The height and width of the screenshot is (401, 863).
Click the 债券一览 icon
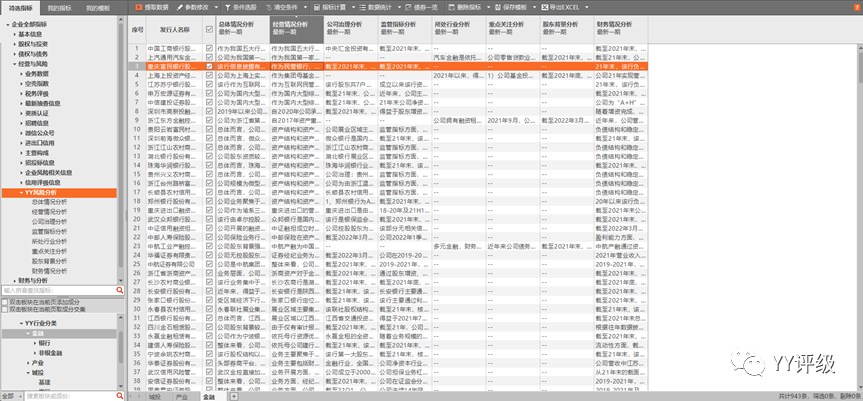408,8
